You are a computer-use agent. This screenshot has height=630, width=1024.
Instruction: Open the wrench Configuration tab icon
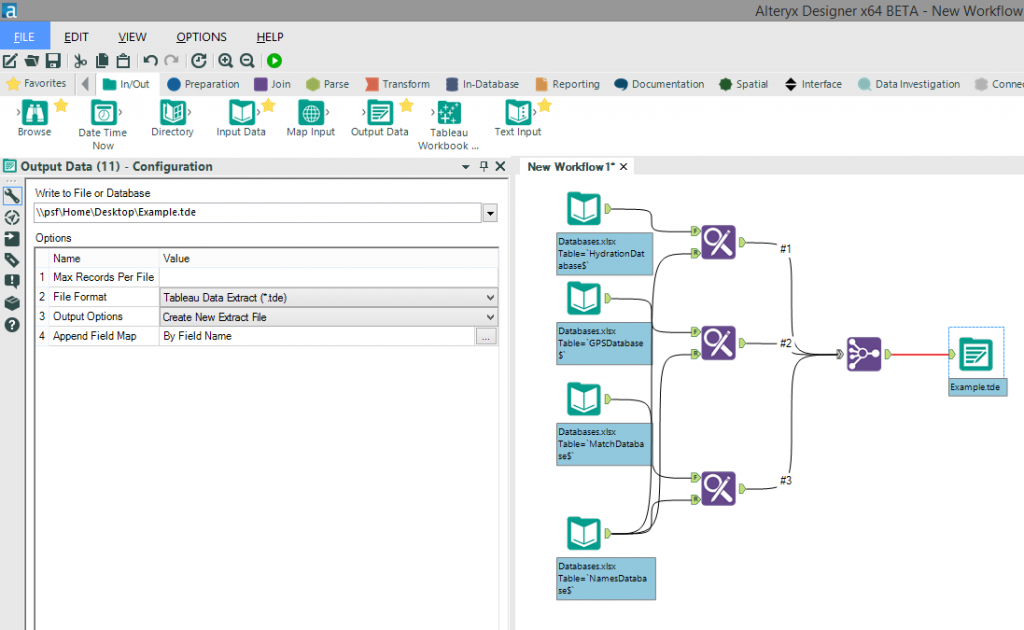[x=12, y=196]
